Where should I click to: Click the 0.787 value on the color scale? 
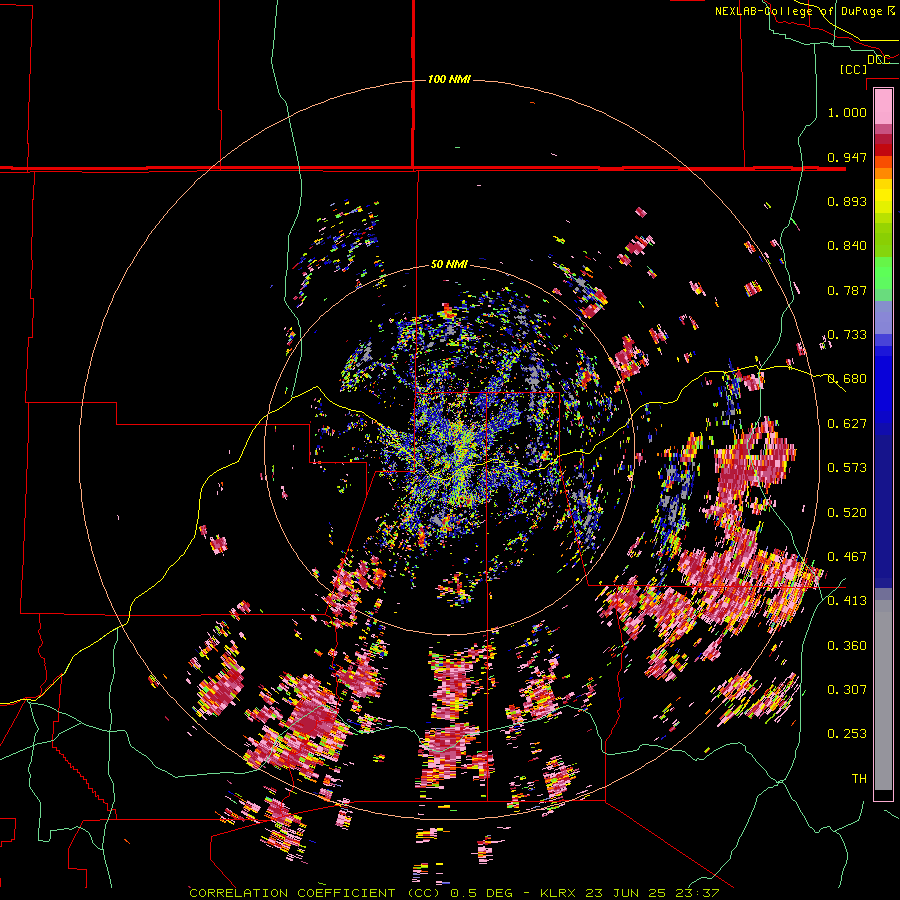(x=847, y=290)
